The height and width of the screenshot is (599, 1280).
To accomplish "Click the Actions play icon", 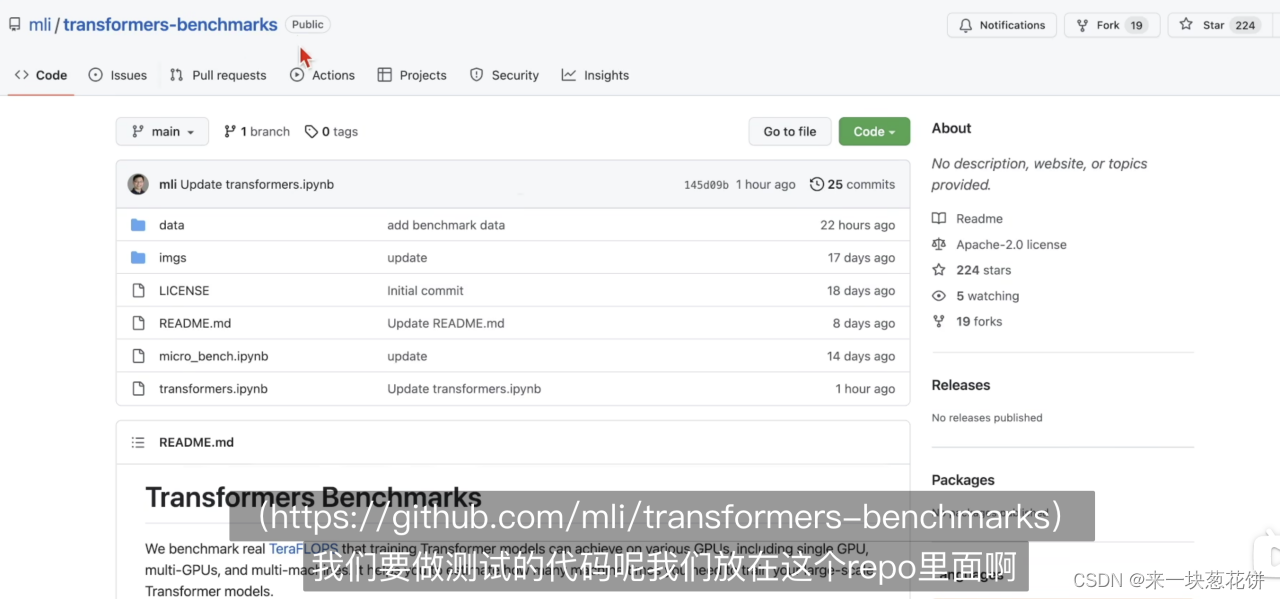I will click(297, 75).
